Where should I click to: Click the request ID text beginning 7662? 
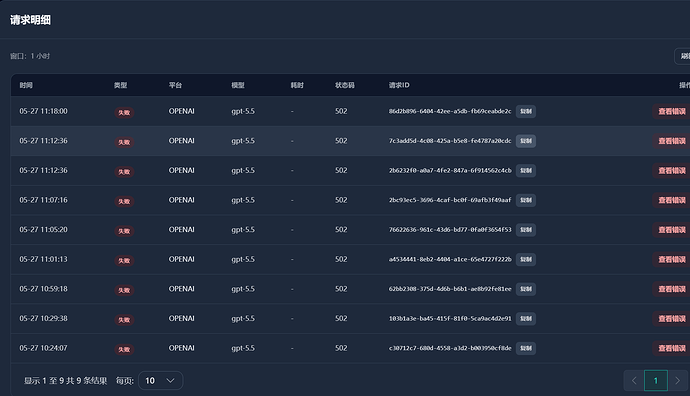450,230
